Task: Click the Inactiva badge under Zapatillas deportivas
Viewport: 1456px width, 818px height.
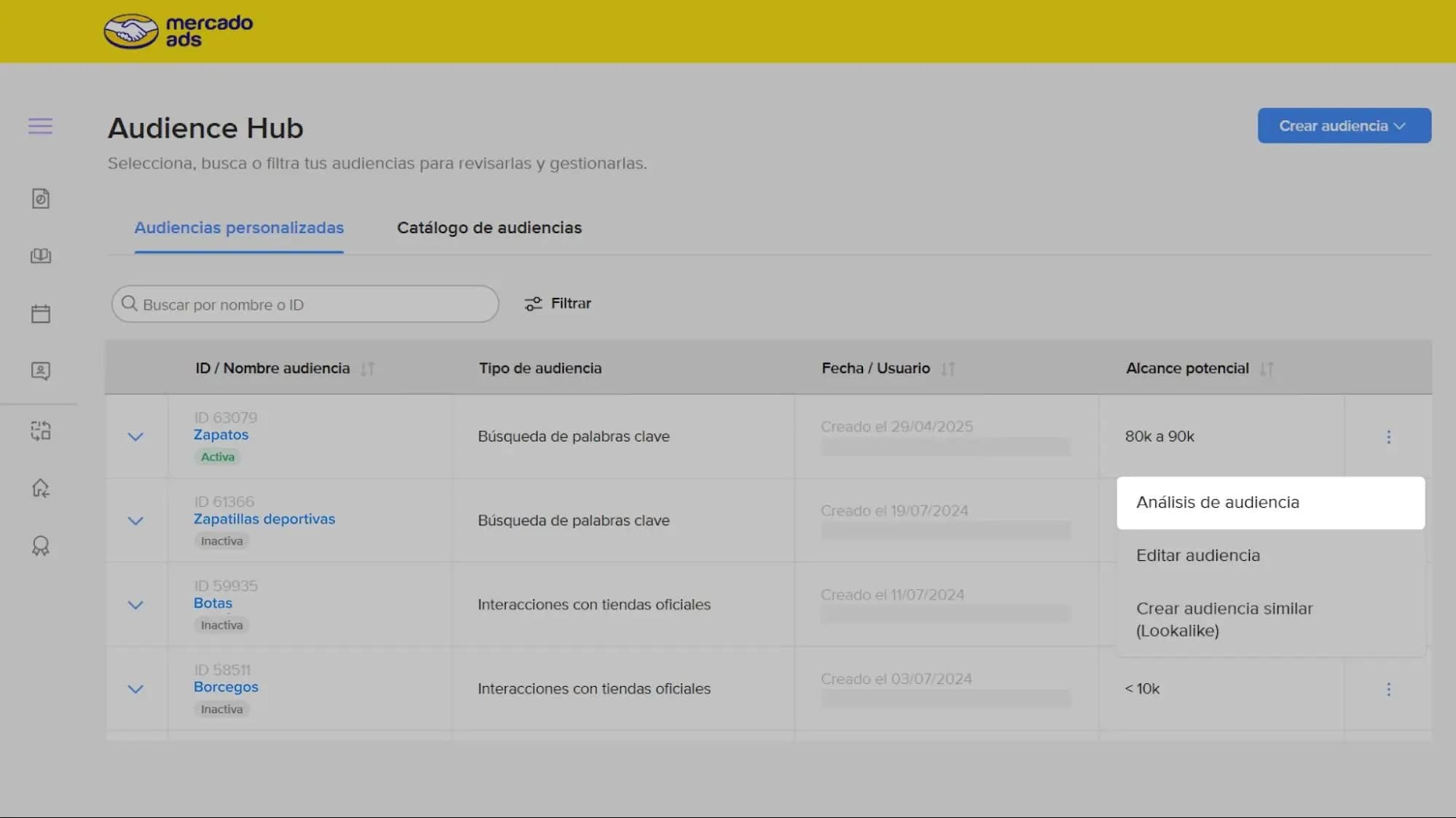Action: pos(221,541)
